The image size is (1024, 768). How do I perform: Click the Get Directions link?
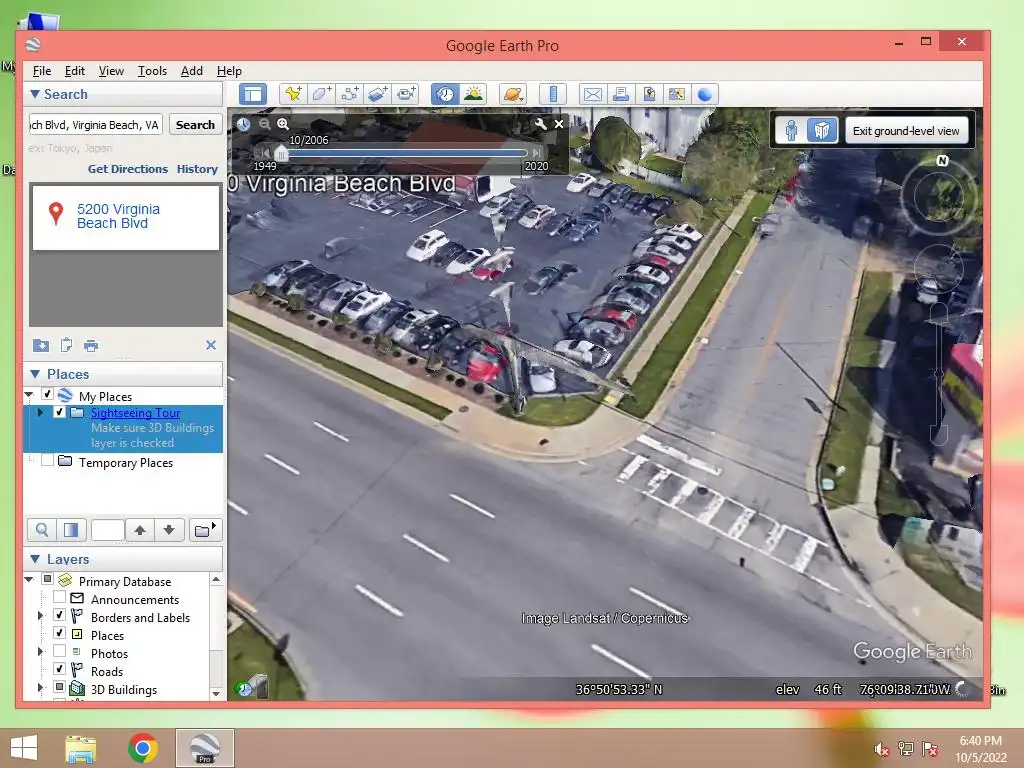tap(128, 168)
